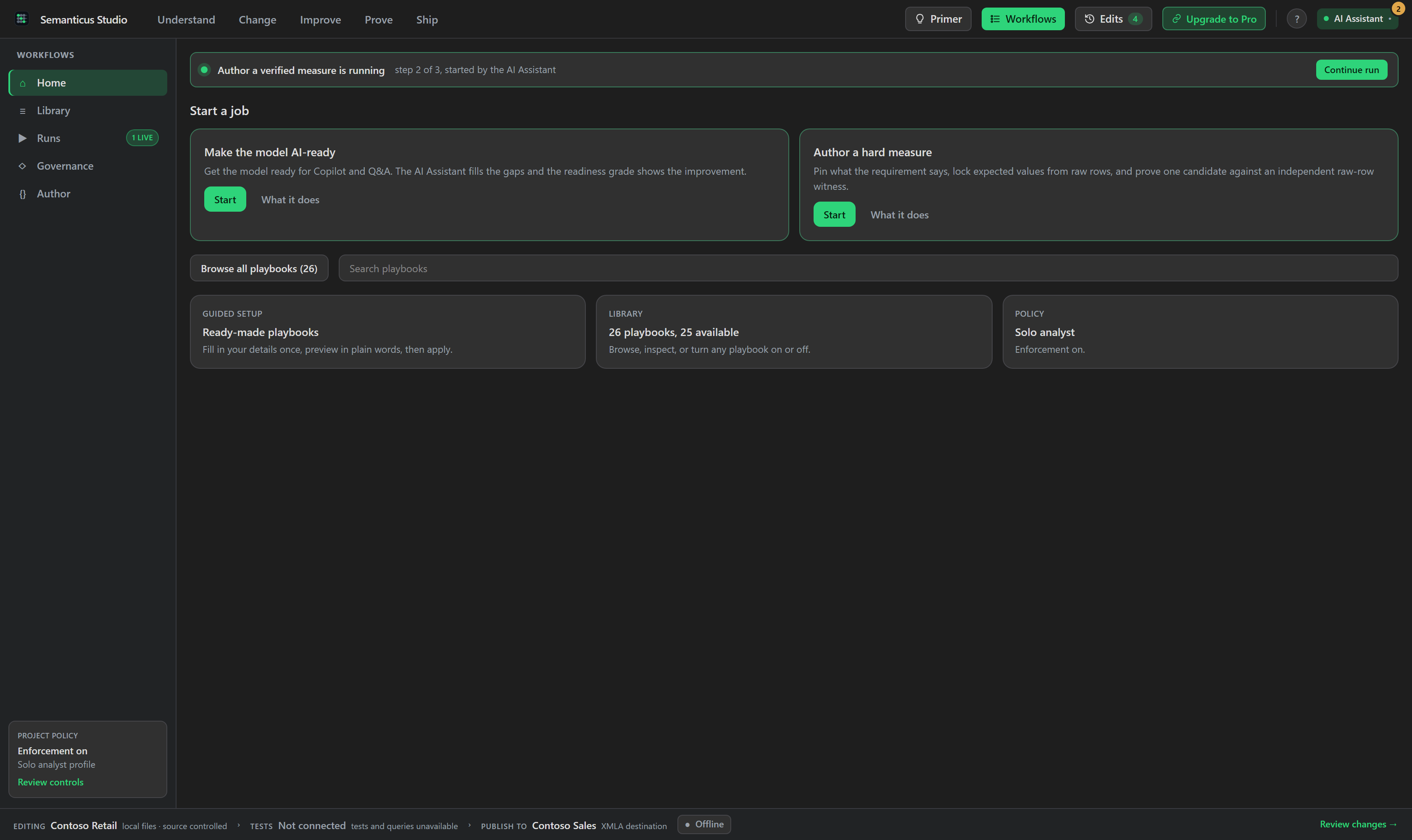This screenshot has width=1412, height=840.
Task: Click What it does for AI-ready job
Action: point(290,200)
